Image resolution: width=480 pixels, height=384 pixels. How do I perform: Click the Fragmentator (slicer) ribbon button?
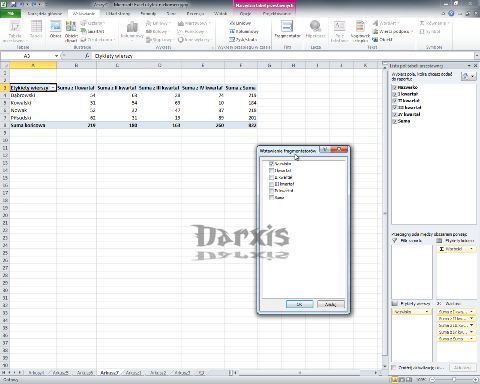[287, 29]
